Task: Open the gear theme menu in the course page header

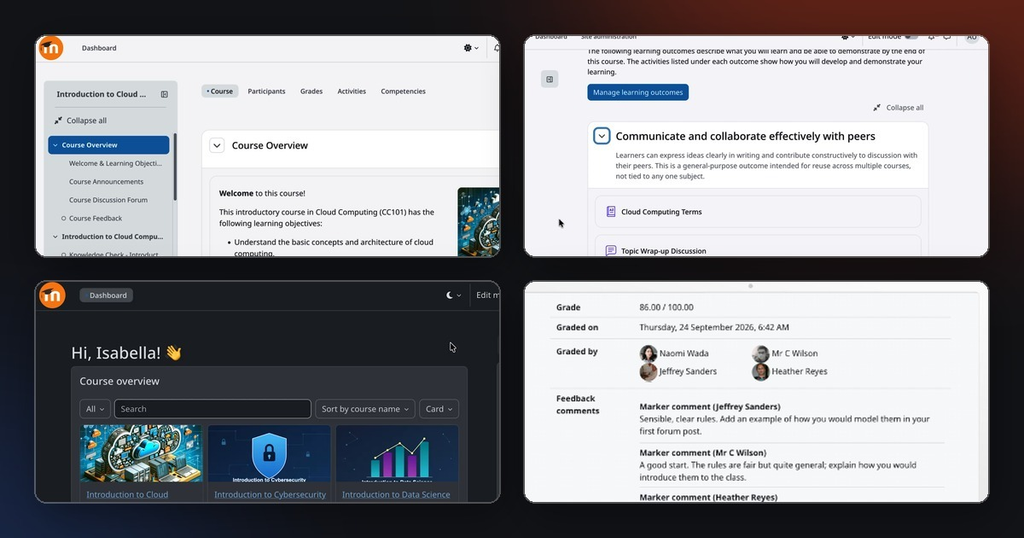Action: [x=471, y=48]
